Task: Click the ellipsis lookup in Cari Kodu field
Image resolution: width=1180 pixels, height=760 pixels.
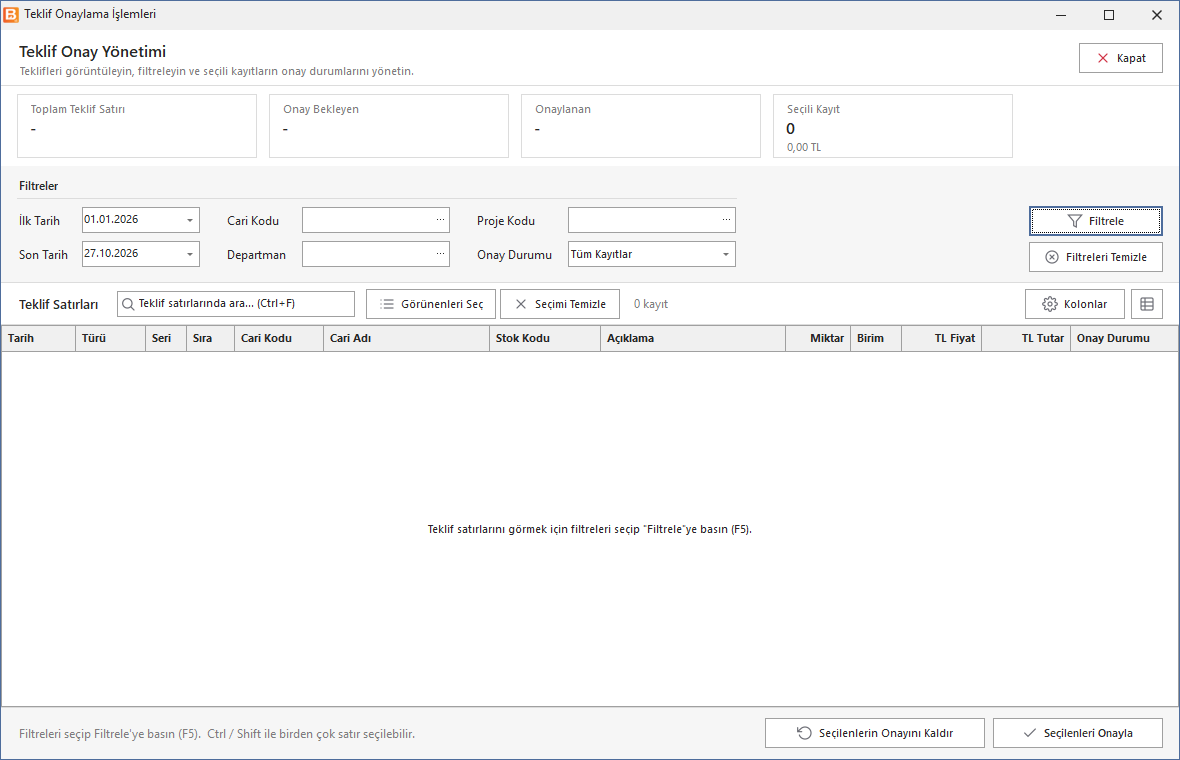Action: pyautogui.click(x=440, y=220)
